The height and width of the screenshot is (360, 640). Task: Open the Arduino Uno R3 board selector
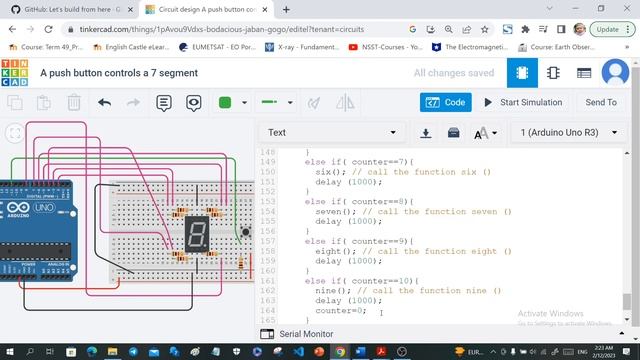(x=569, y=133)
